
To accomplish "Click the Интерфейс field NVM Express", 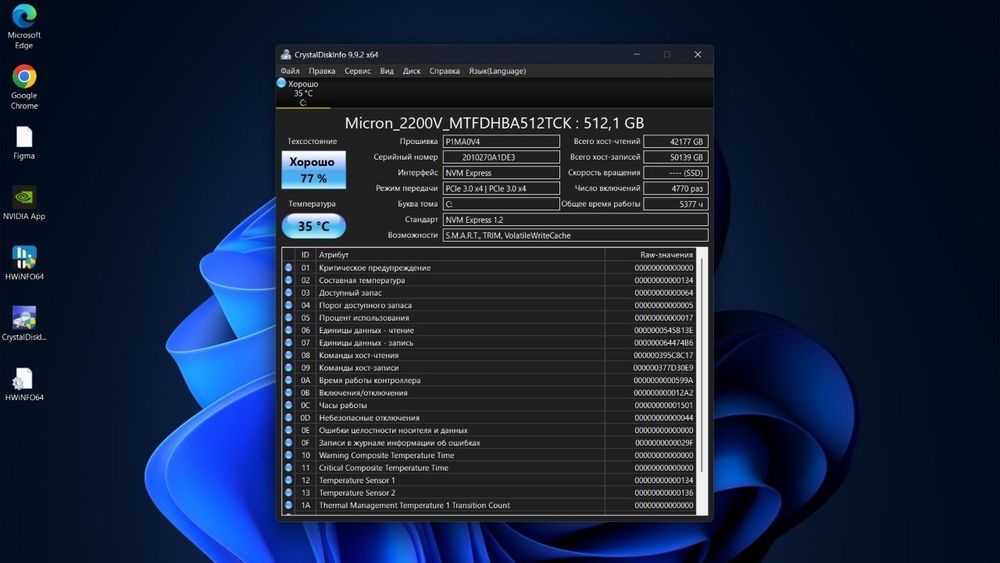I will coord(501,173).
